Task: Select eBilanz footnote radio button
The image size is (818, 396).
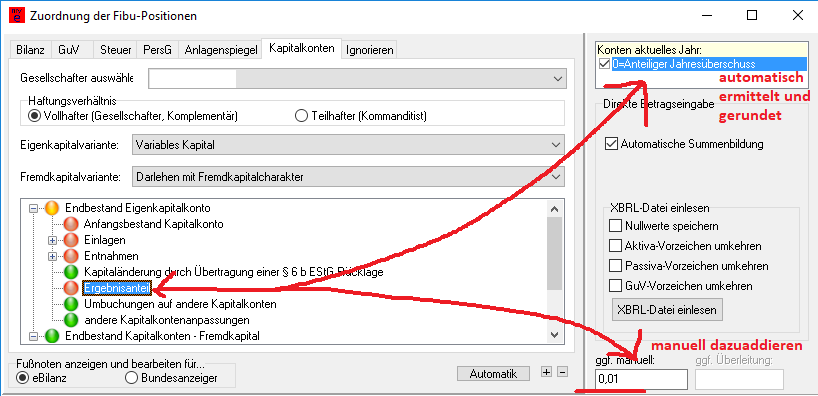Action: 22,378
